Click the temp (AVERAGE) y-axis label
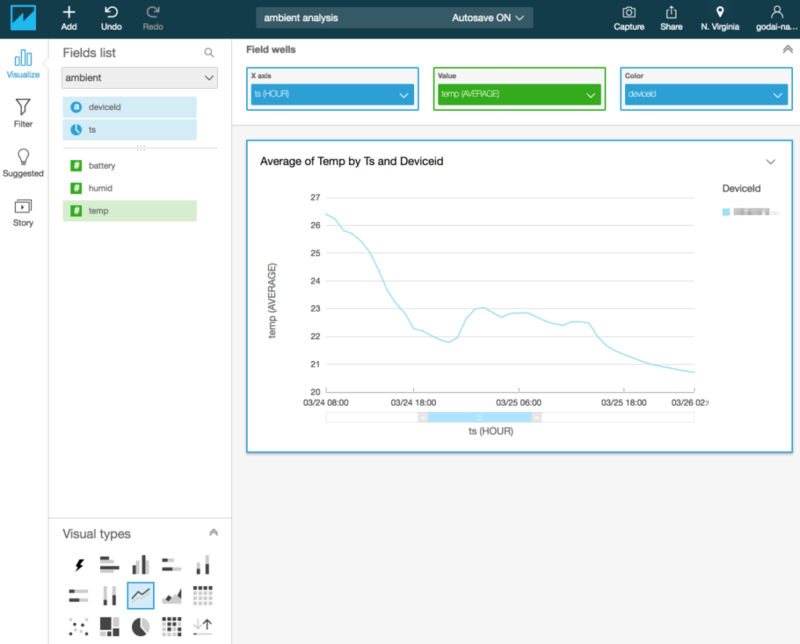Viewport: 800px width, 644px height. [x=272, y=301]
